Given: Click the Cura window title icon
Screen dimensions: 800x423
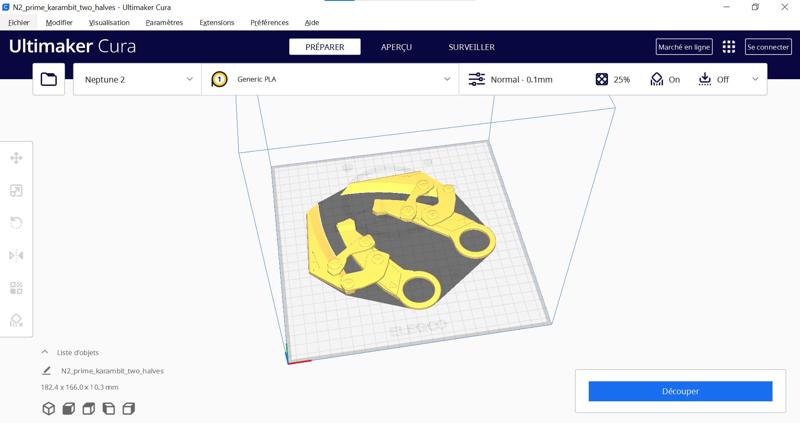Looking at the screenshot, I should tap(6, 7).
